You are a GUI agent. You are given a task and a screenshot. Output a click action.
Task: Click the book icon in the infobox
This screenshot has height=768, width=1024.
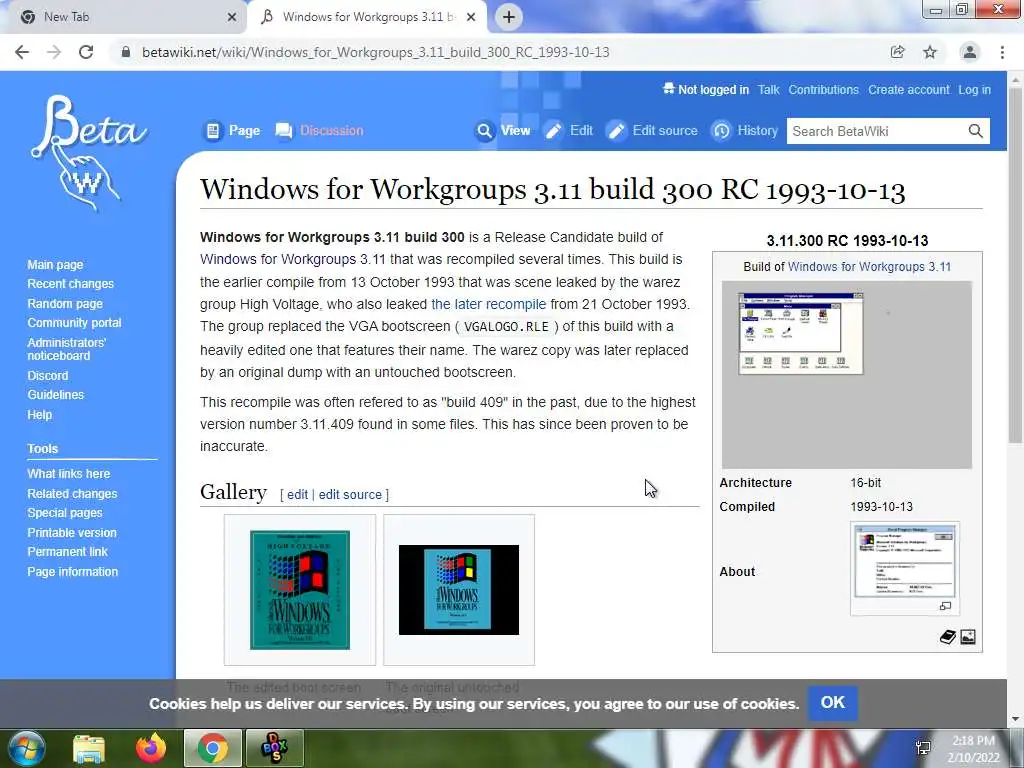(x=948, y=637)
